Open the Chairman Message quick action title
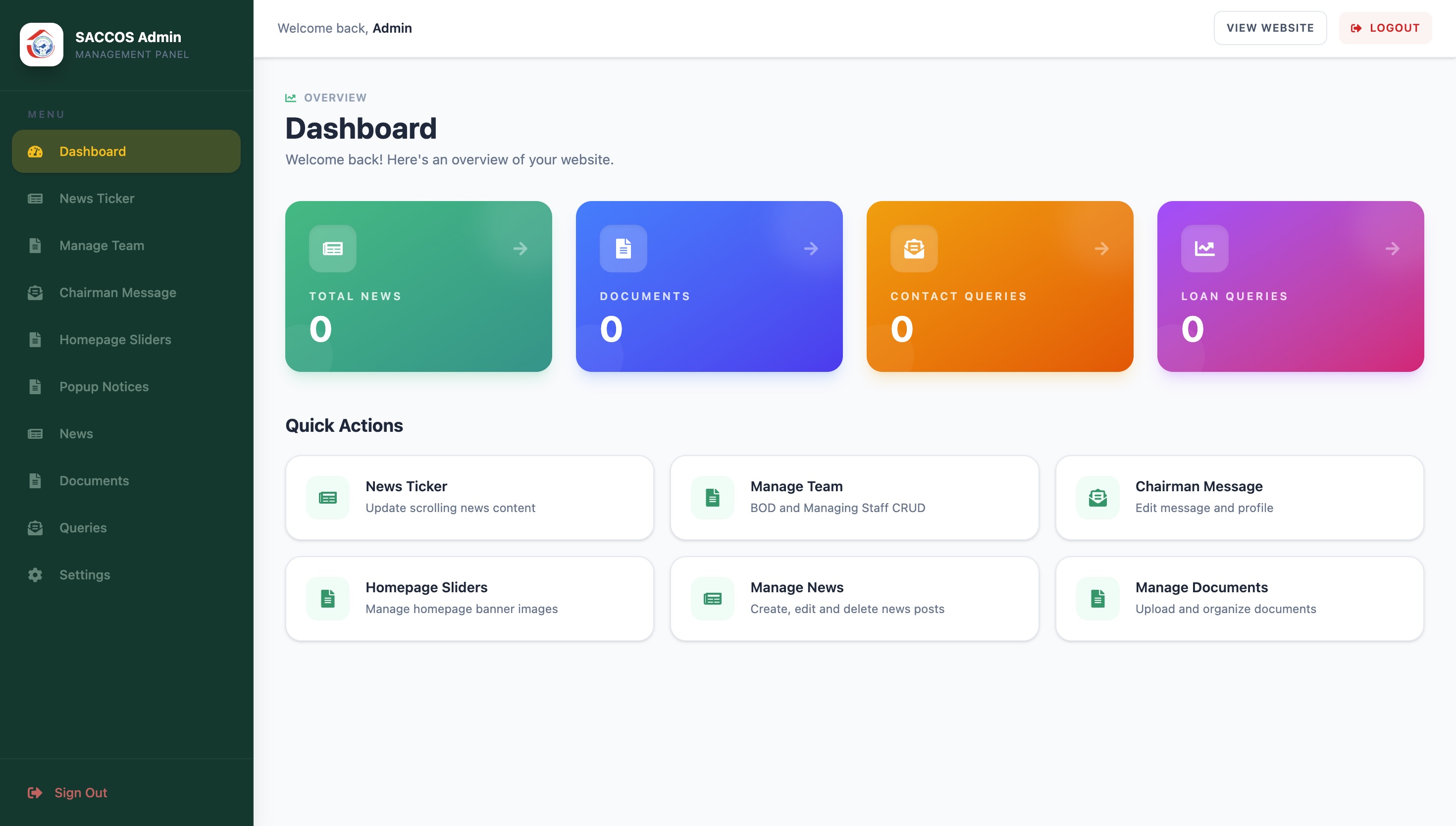Image resolution: width=1456 pixels, height=826 pixels. coord(1198,486)
